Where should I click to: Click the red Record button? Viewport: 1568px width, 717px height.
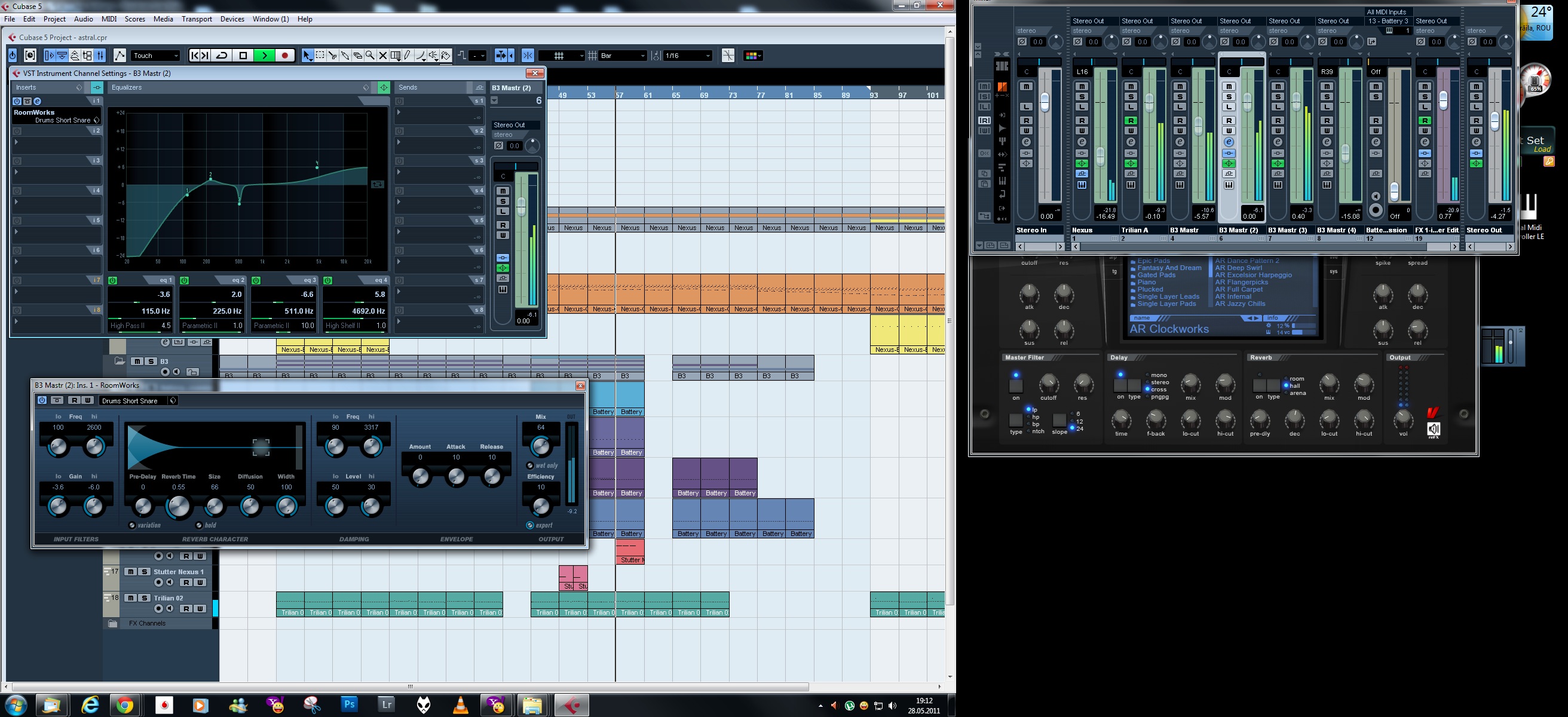(285, 56)
